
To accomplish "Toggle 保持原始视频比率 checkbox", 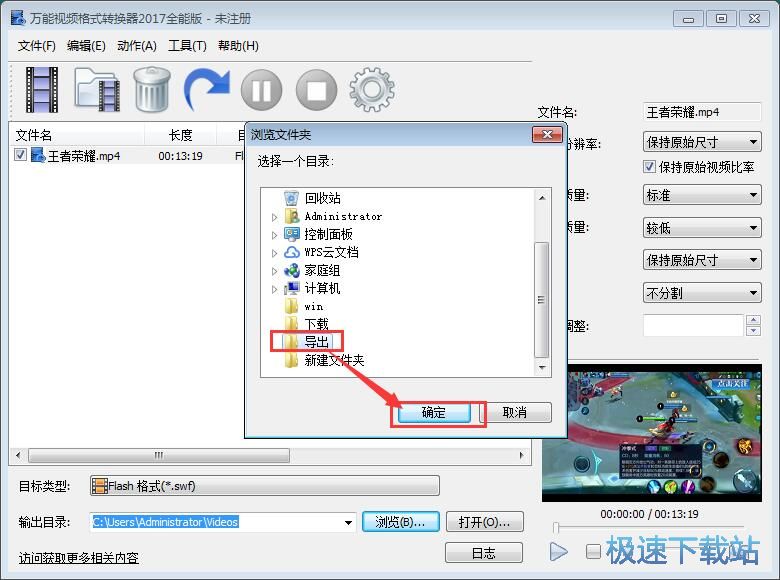I will (649, 167).
